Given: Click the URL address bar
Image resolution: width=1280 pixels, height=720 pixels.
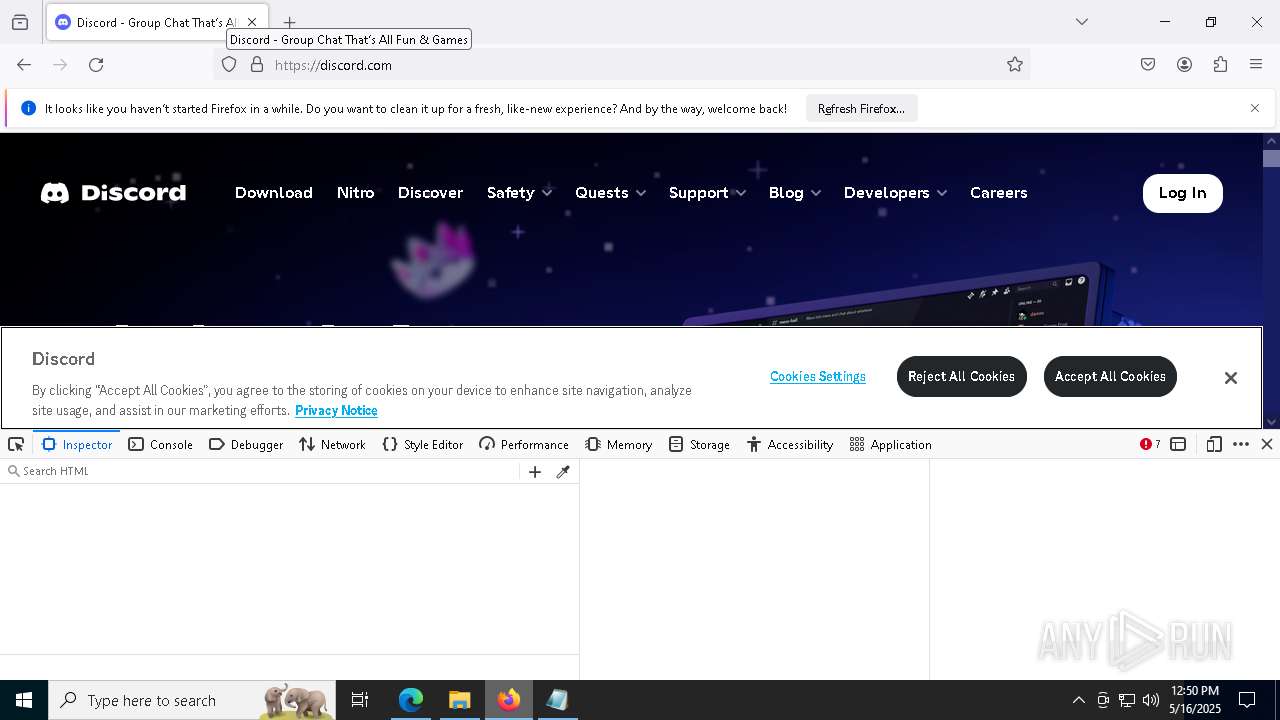Looking at the screenshot, I should 620,65.
